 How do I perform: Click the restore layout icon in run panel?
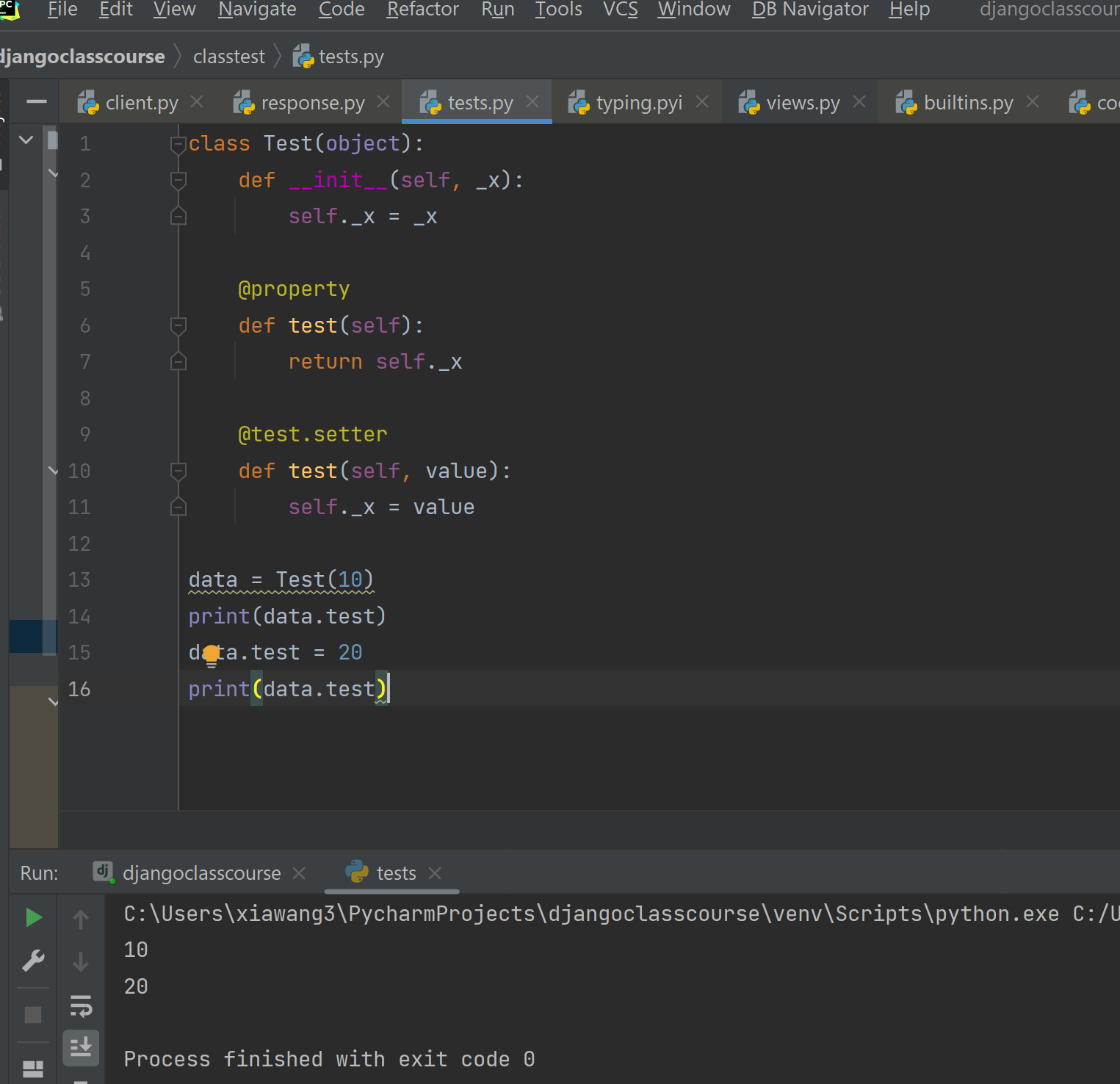(x=33, y=1069)
